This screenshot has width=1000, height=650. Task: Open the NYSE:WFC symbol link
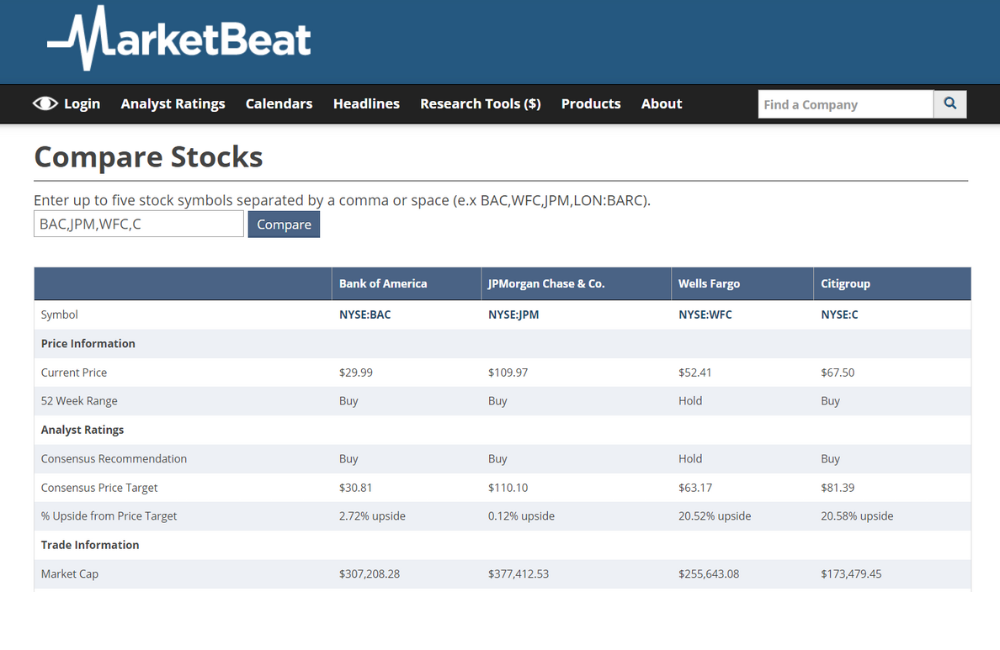pos(705,315)
